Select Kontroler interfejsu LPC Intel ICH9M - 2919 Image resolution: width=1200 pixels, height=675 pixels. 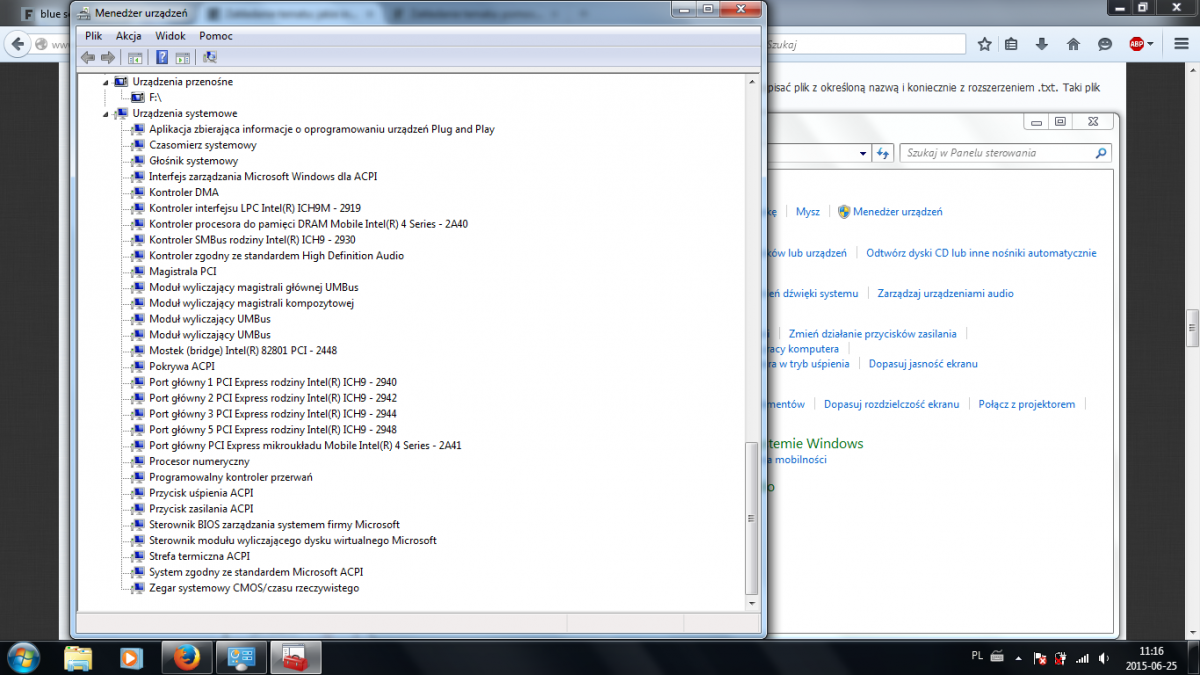pos(255,208)
